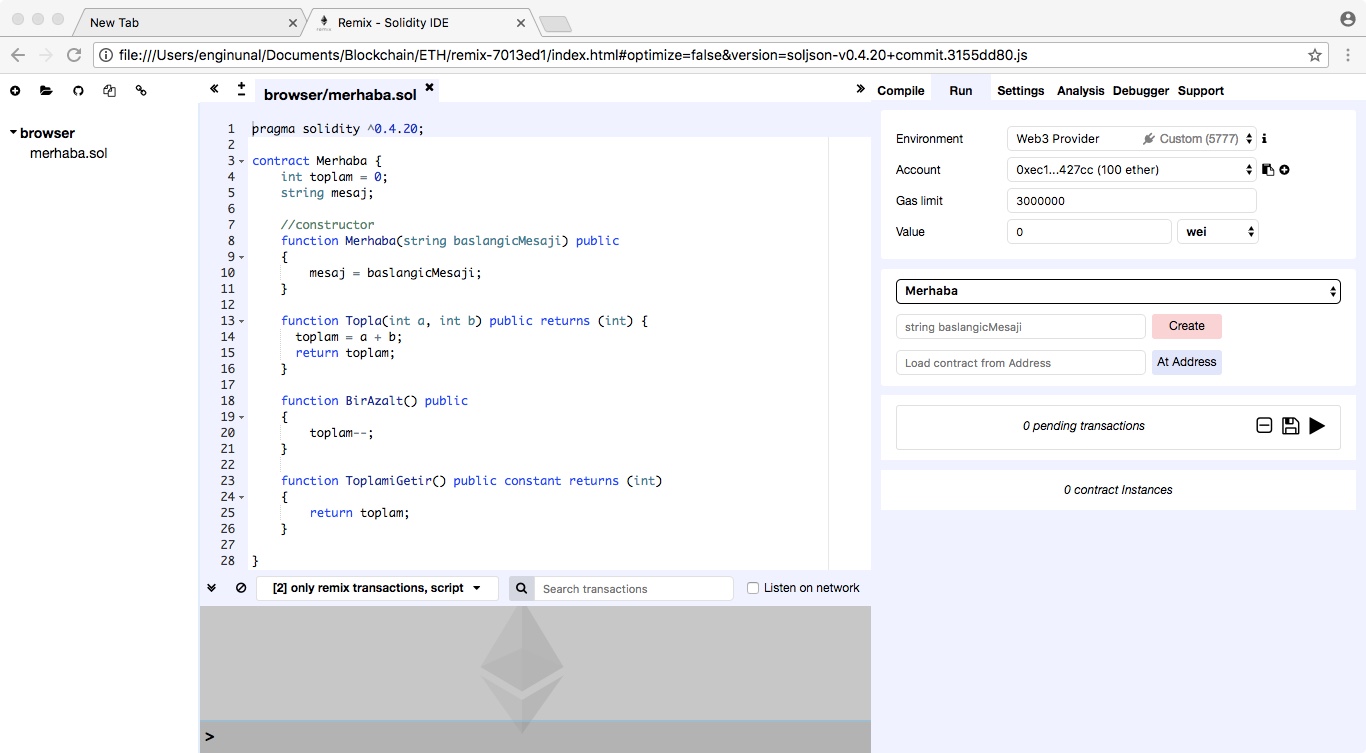Screen dimensions: 1366x753
Task: Collapse terminal with double down arrows
Action: point(212,588)
